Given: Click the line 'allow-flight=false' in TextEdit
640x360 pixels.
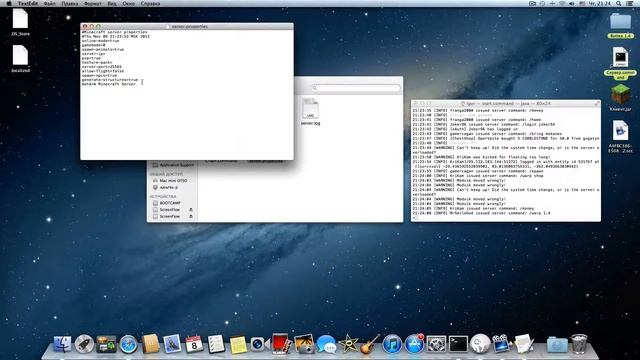Looking at the screenshot, I should pos(102,71).
